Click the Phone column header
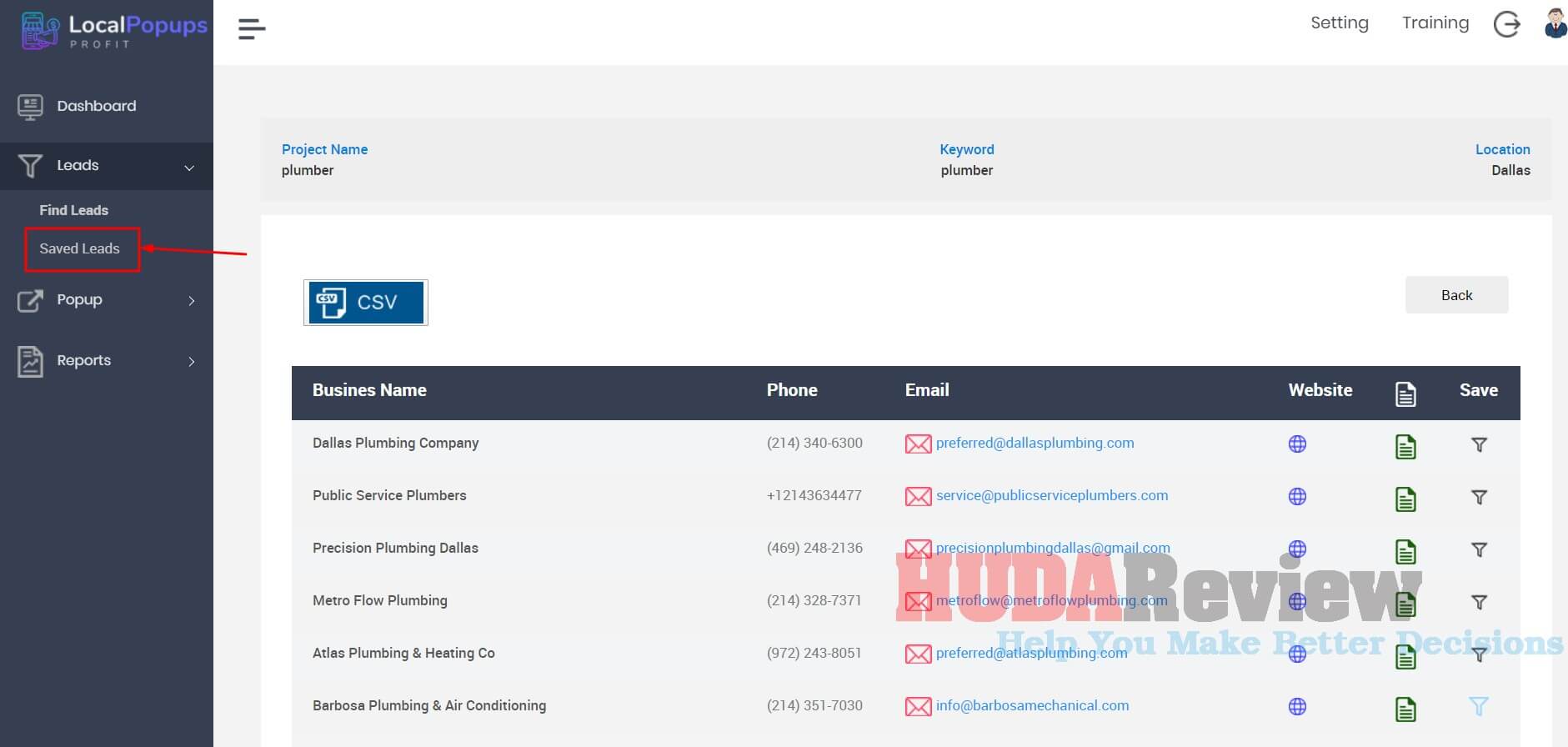 [792, 390]
